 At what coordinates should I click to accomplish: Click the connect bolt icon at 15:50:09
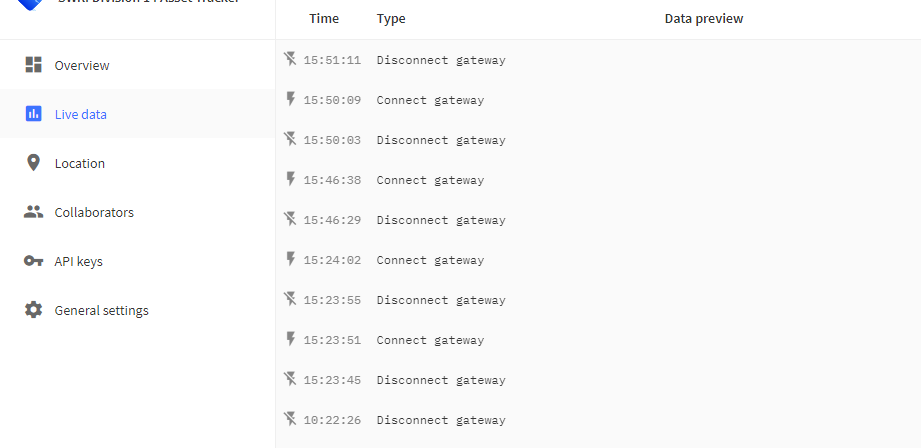290,99
